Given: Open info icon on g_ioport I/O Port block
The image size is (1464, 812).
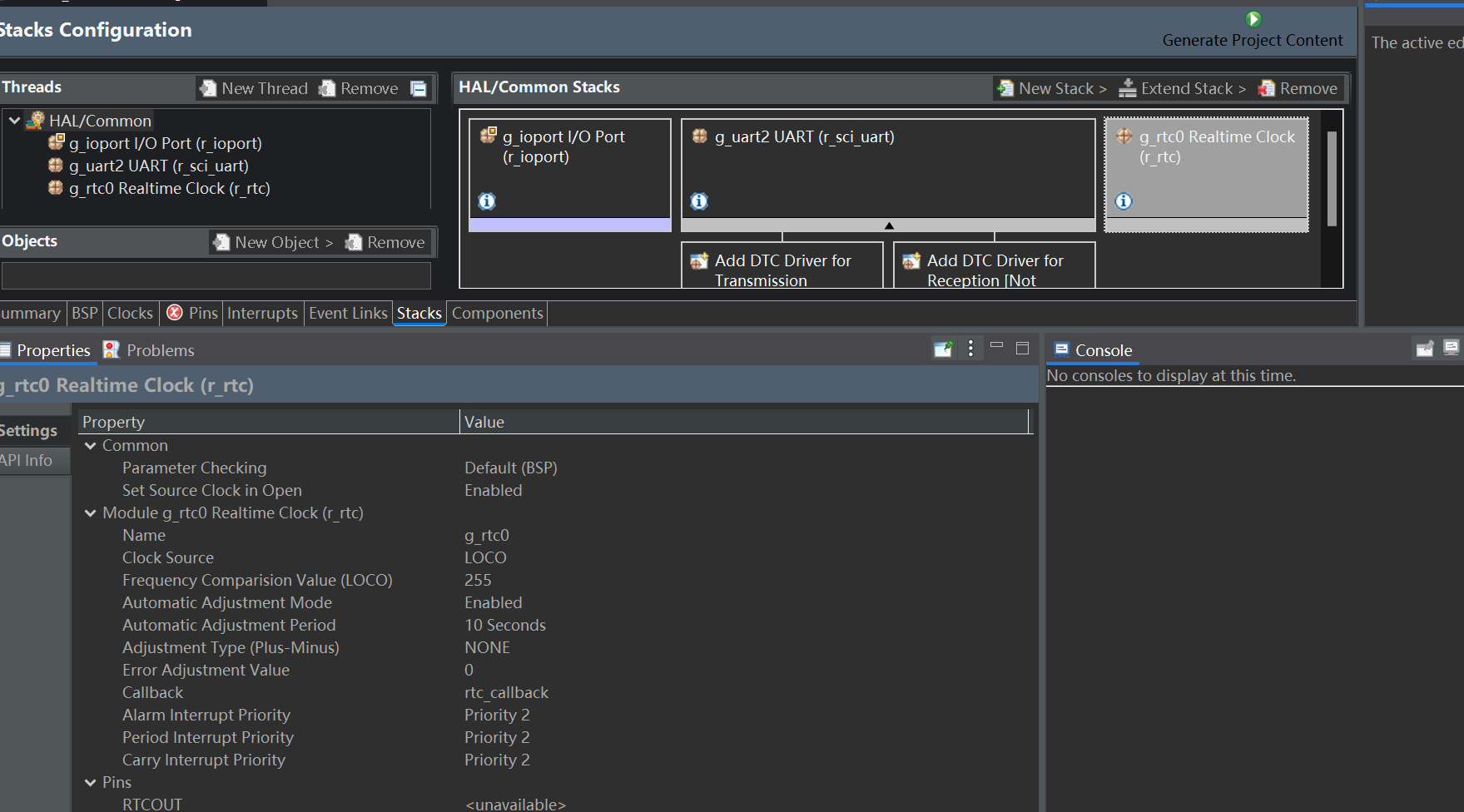Looking at the screenshot, I should (x=487, y=201).
